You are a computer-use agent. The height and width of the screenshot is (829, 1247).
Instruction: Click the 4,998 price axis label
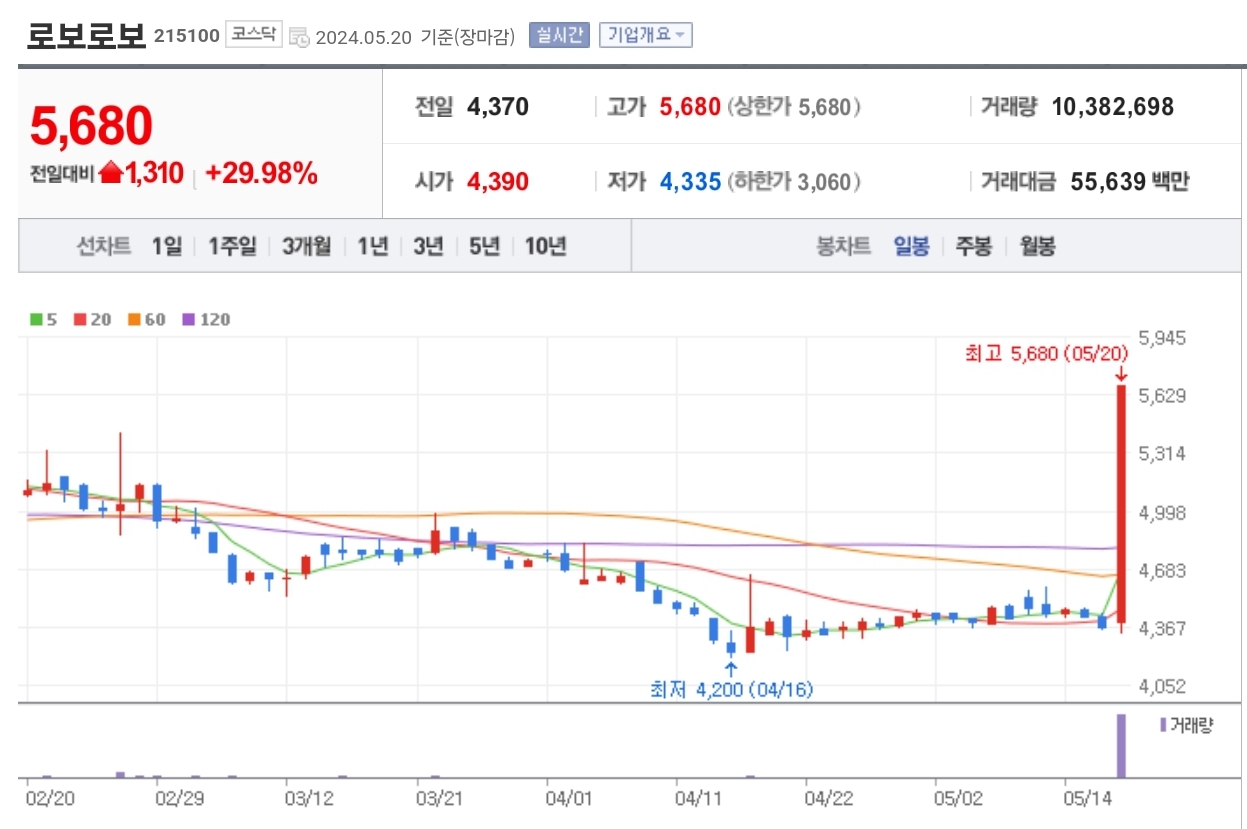click(x=1163, y=513)
